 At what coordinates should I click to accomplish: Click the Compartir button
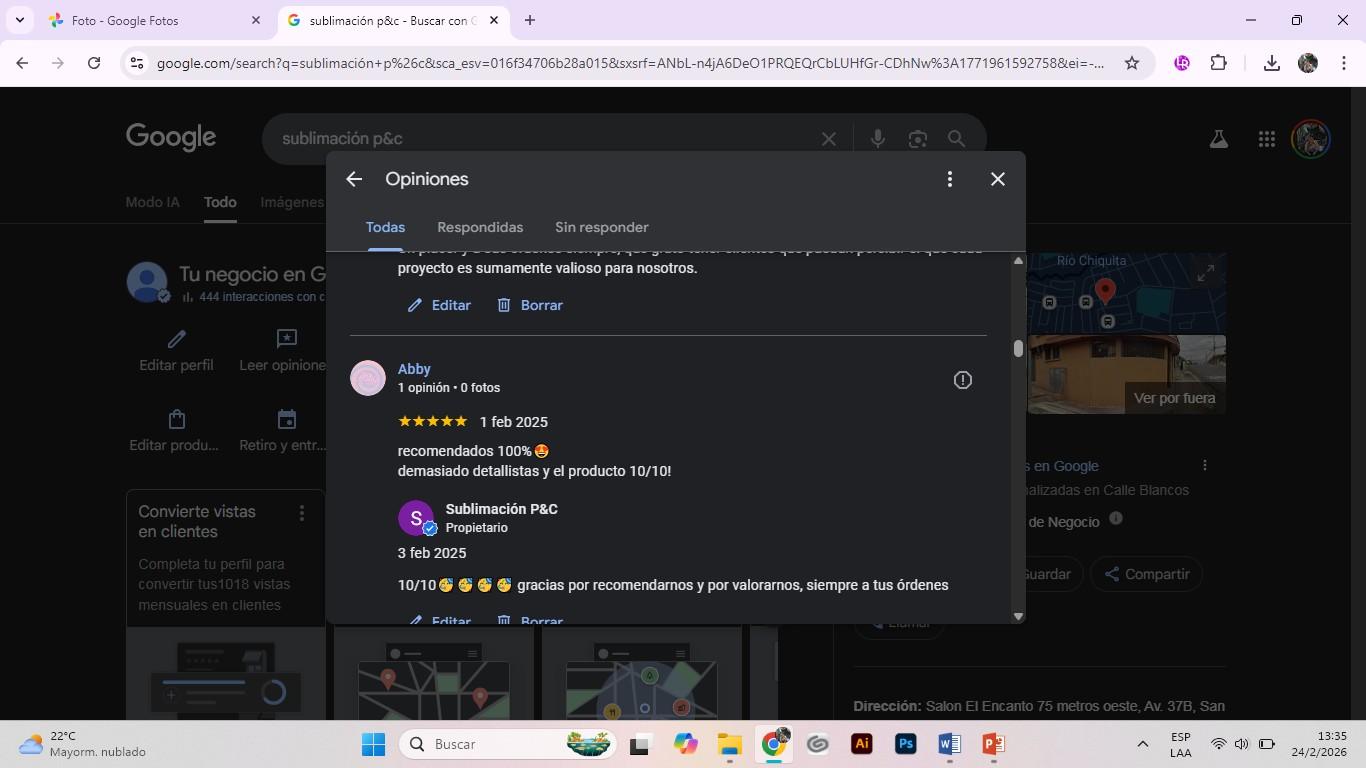tap(1146, 574)
